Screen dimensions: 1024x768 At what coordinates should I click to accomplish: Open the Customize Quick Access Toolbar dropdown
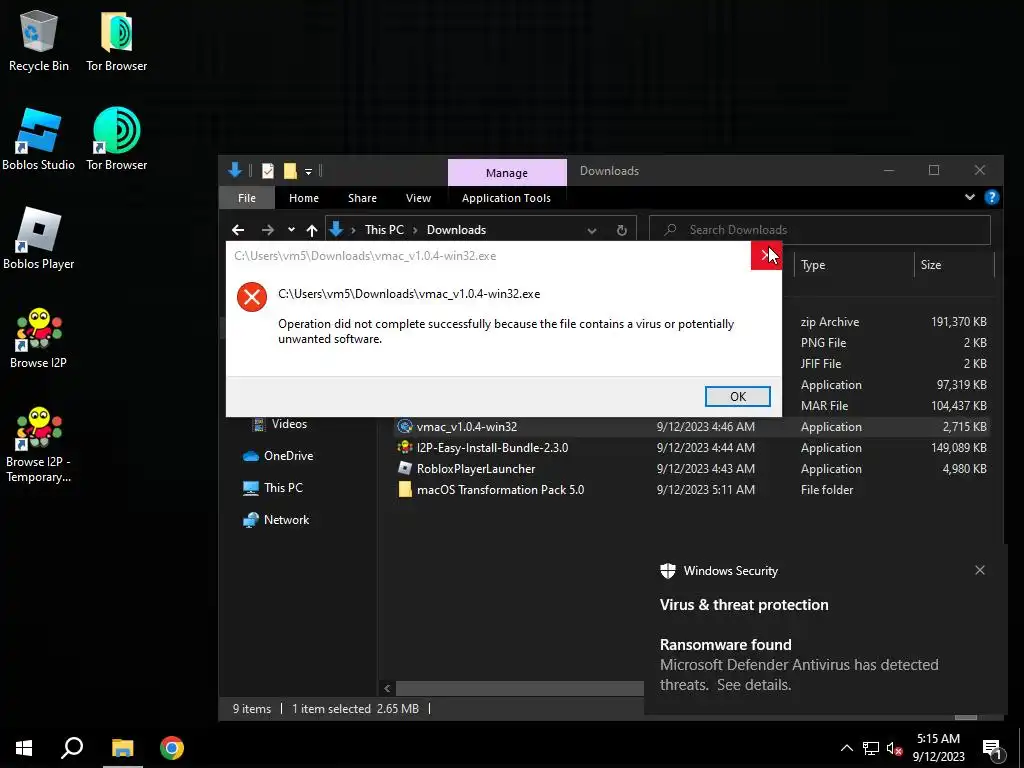(x=308, y=172)
